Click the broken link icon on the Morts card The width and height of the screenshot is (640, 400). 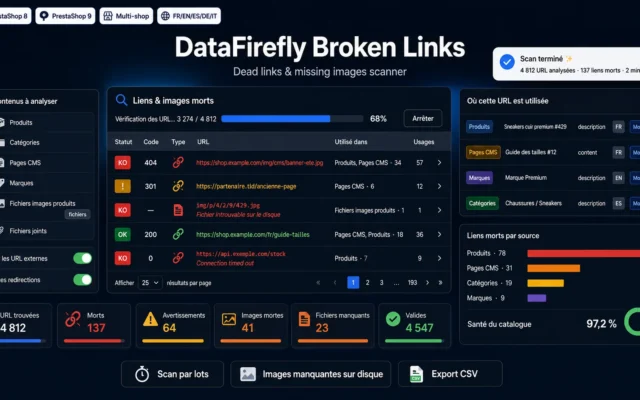[73, 319]
